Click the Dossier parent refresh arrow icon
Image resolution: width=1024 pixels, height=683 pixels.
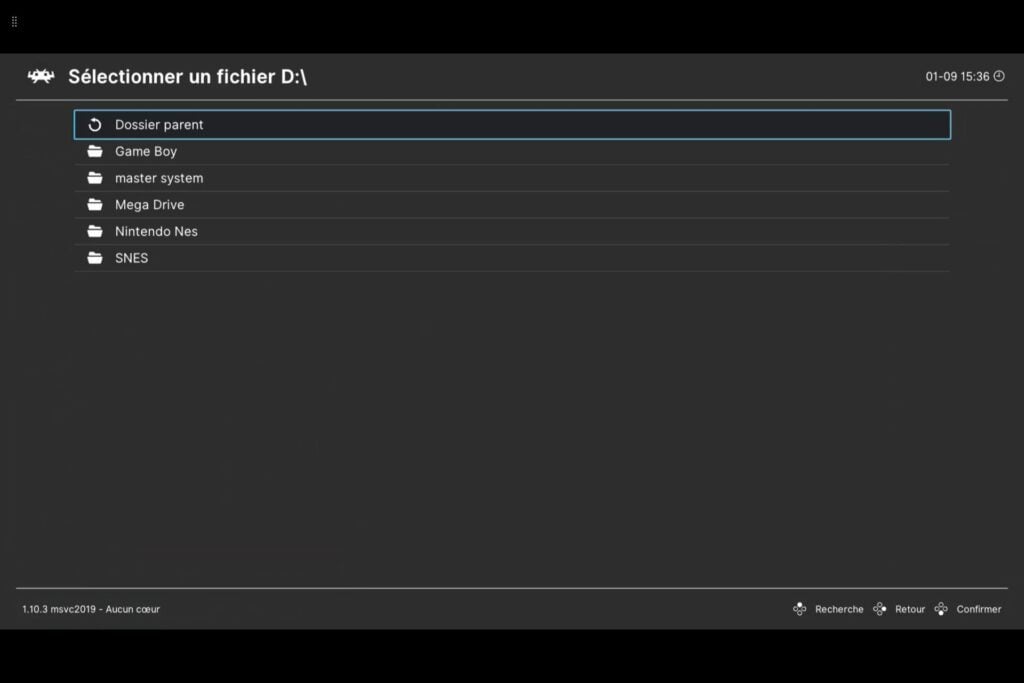pyautogui.click(x=95, y=125)
